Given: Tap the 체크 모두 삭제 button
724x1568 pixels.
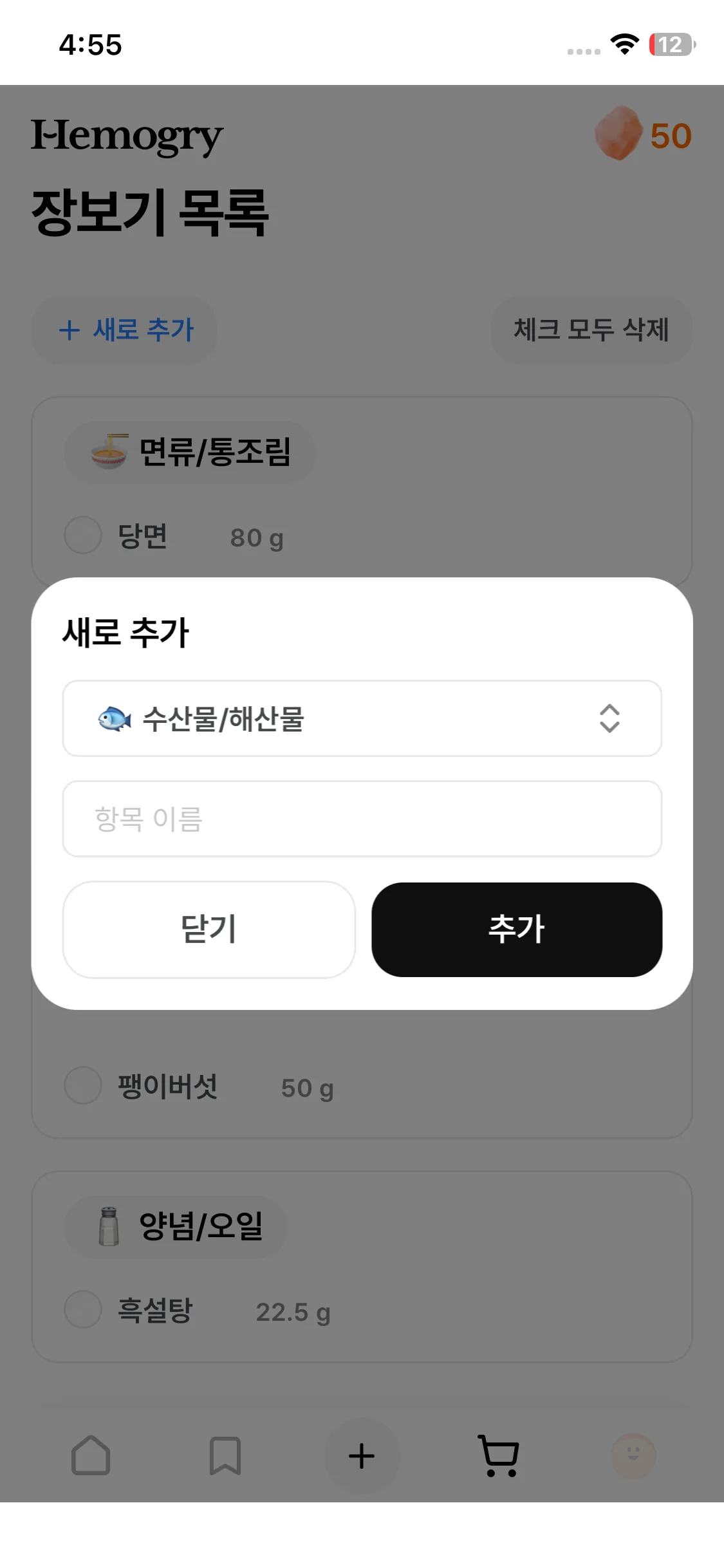Looking at the screenshot, I should coord(591,330).
